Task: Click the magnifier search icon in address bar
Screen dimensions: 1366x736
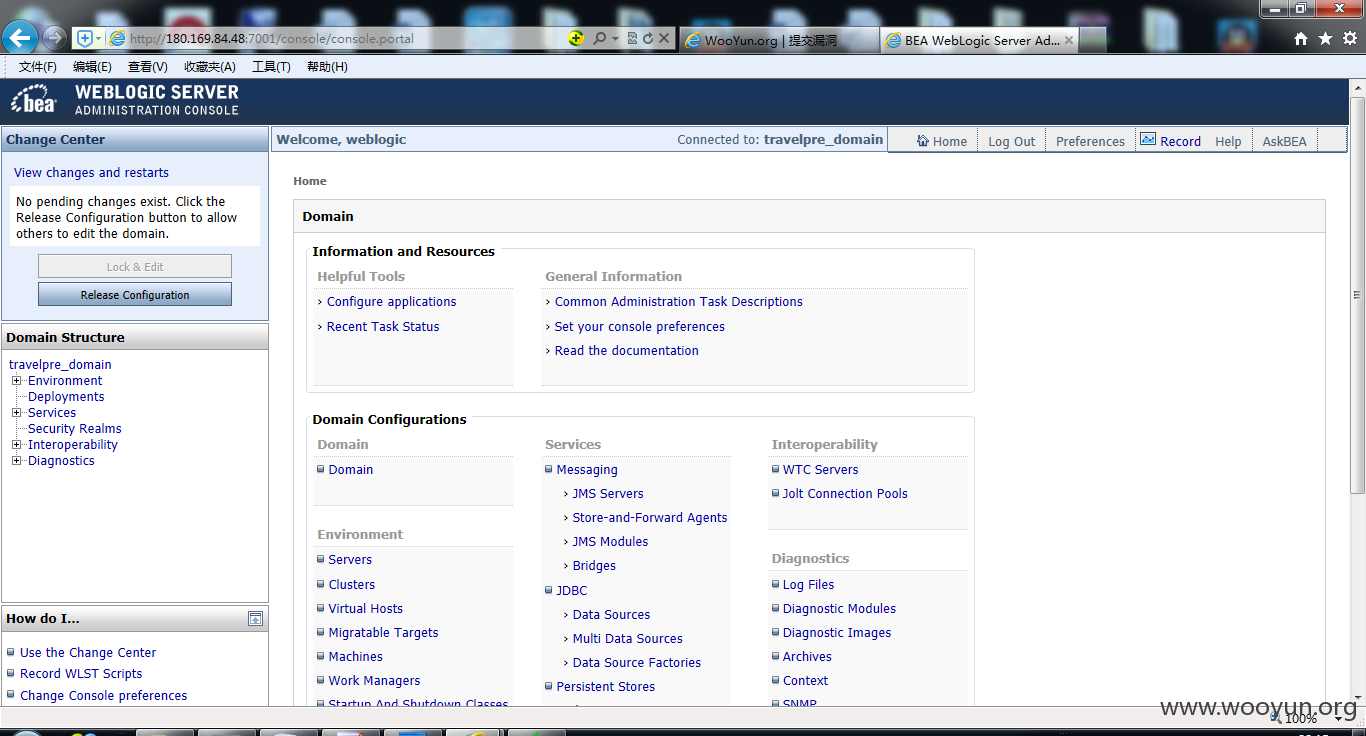Action: pos(599,38)
